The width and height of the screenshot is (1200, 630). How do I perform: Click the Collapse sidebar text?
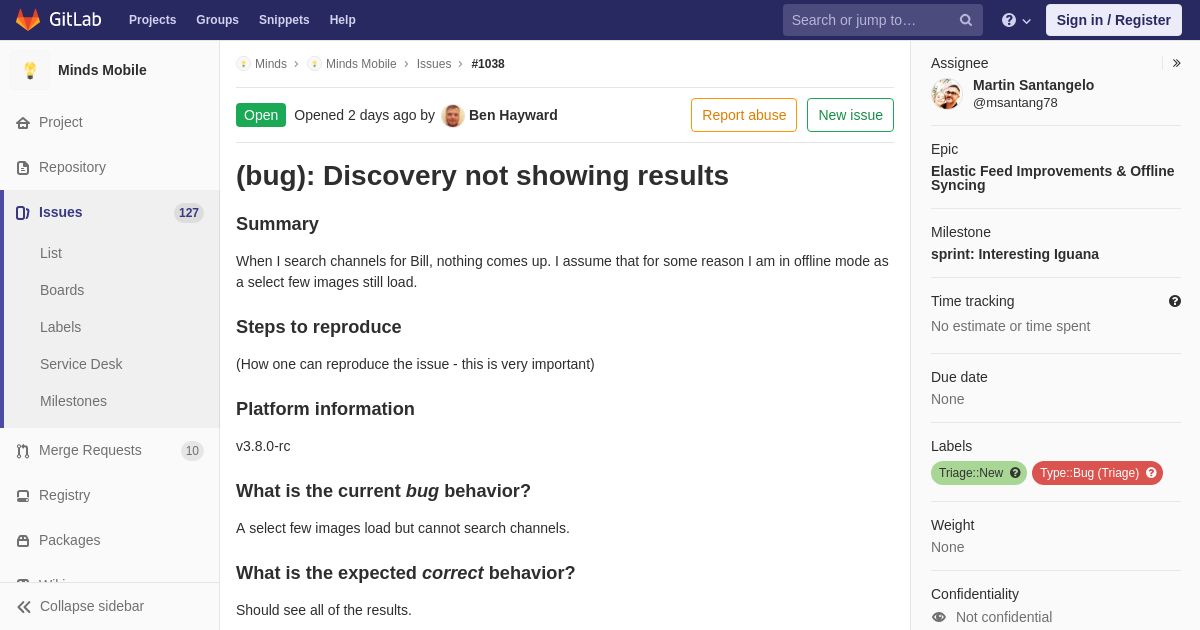(x=92, y=606)
